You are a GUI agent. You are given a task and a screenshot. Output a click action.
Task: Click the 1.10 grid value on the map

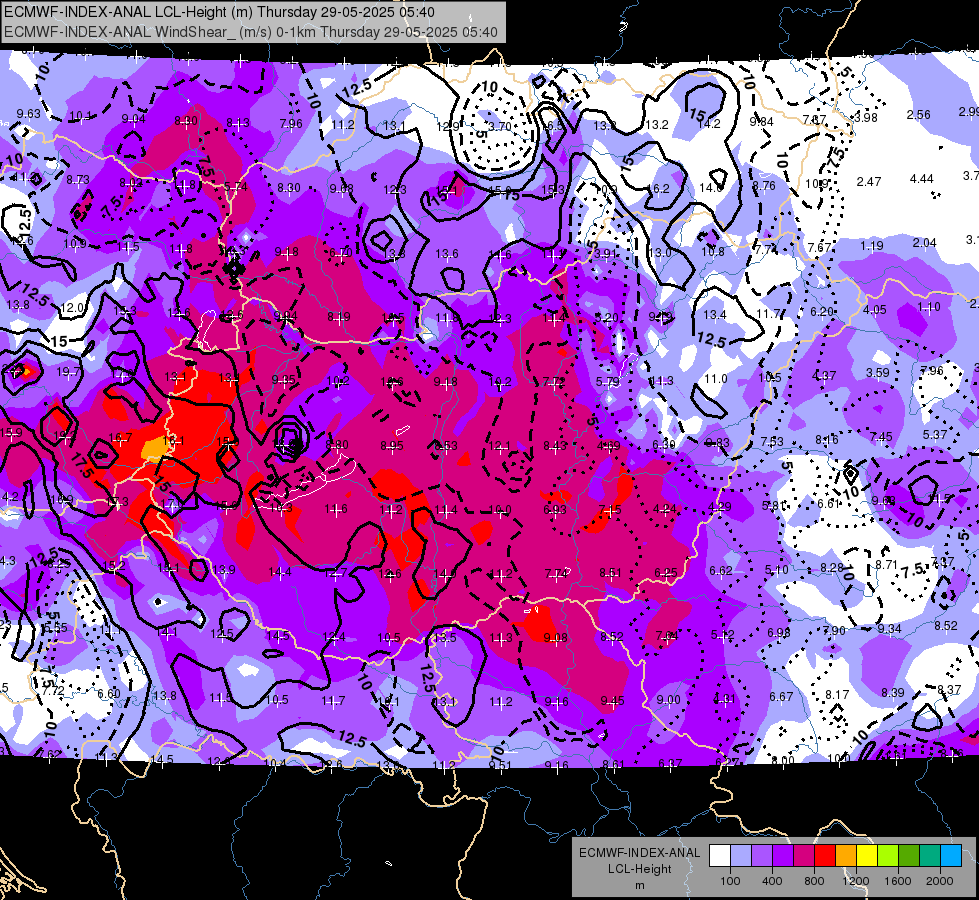(x=929, y=307)
